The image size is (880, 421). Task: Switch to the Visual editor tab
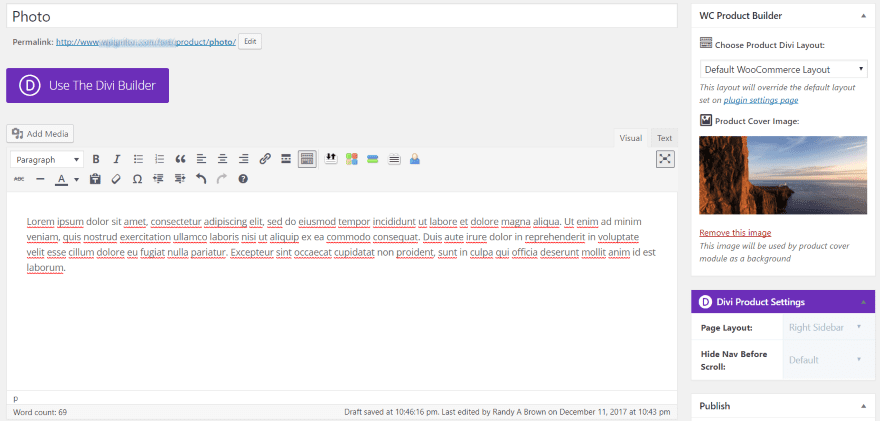coord(630,138)
